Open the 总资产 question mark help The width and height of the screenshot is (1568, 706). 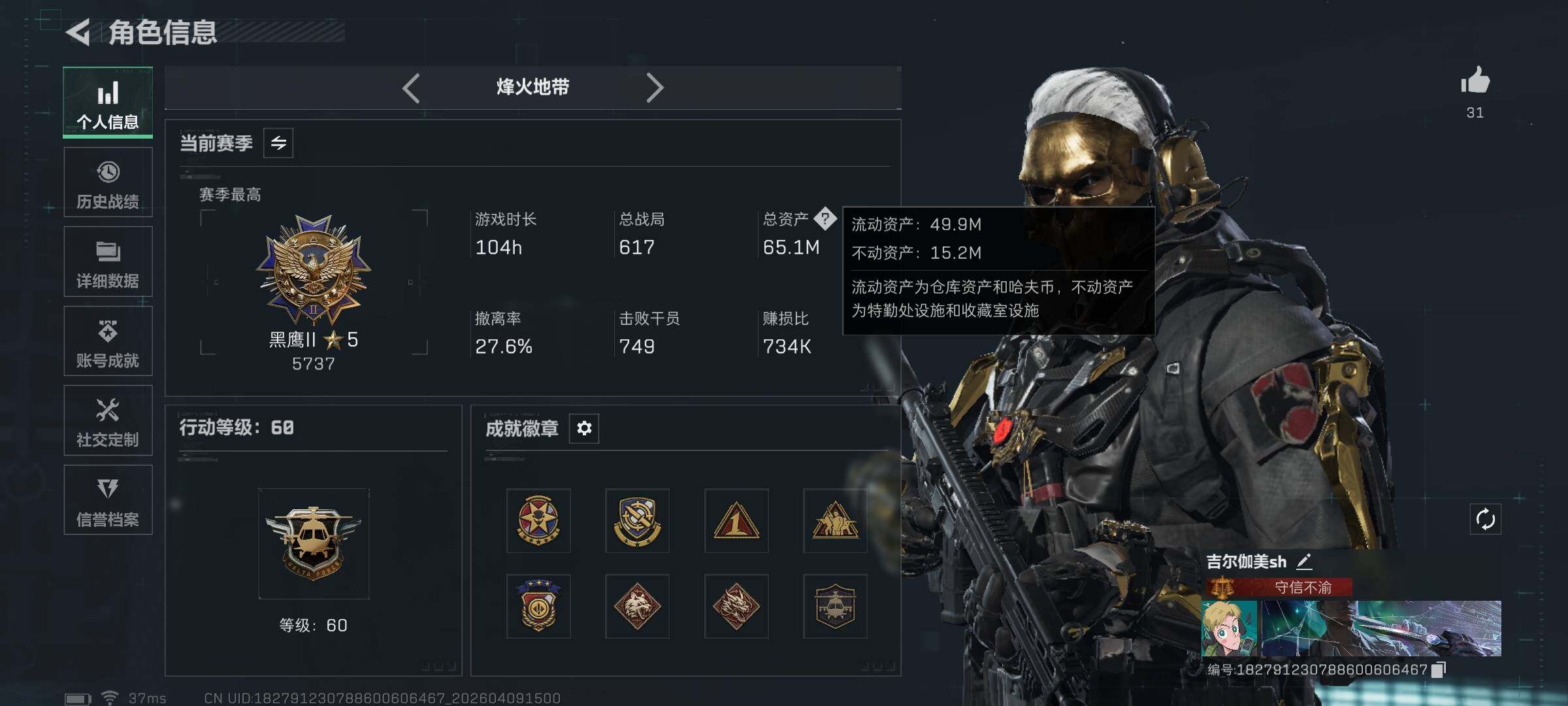pos(825,219)
